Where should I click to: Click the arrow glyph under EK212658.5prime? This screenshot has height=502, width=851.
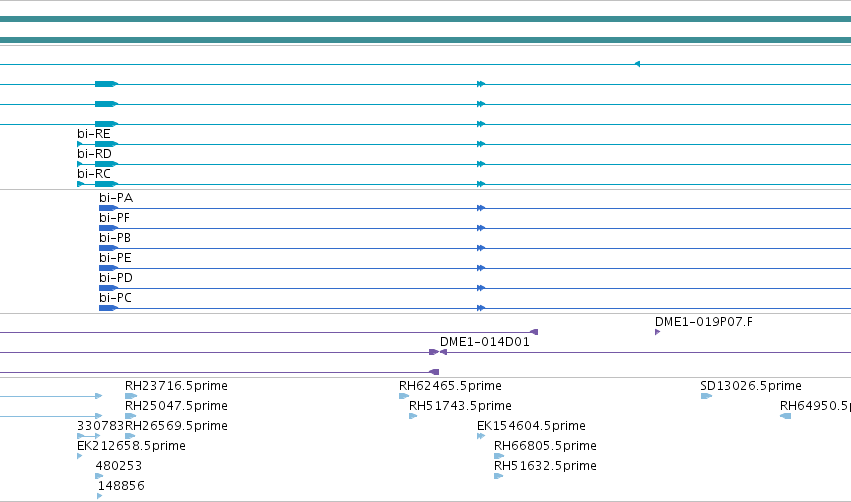(80, 456)
